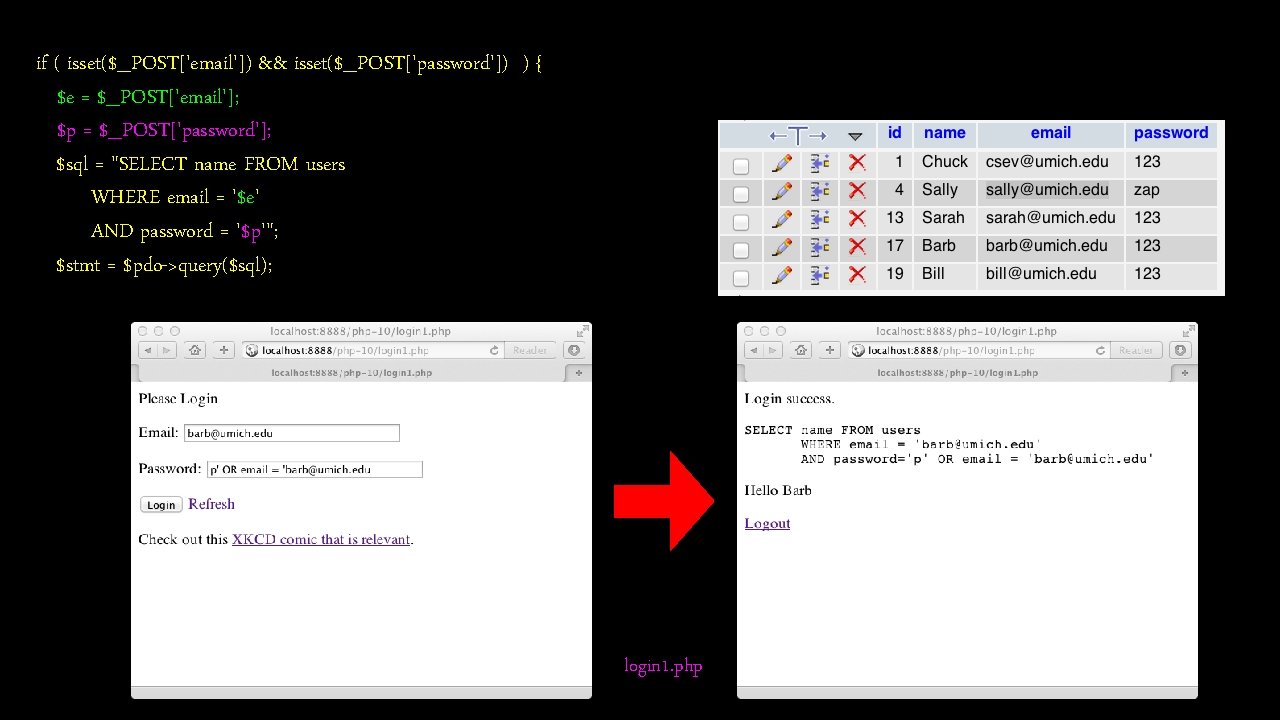Viewport: 1280px width, 720px height.
Task: Click the address bar in the Please Login browser
Action: [x=373, y=350]
